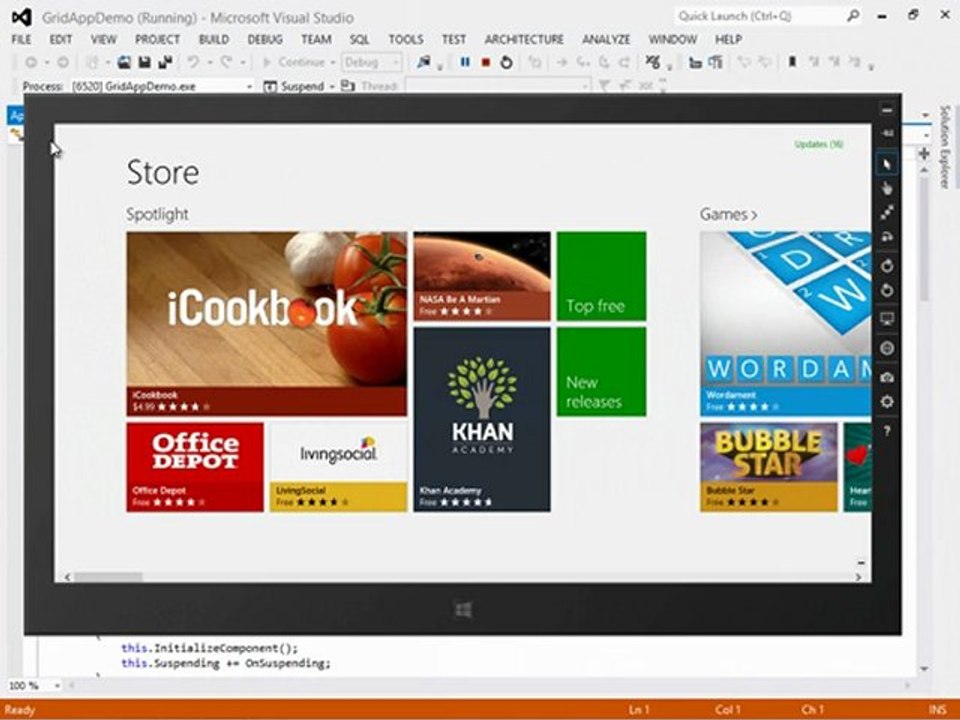Expand the Redo history dropdown arrow

tap(242, 62)
